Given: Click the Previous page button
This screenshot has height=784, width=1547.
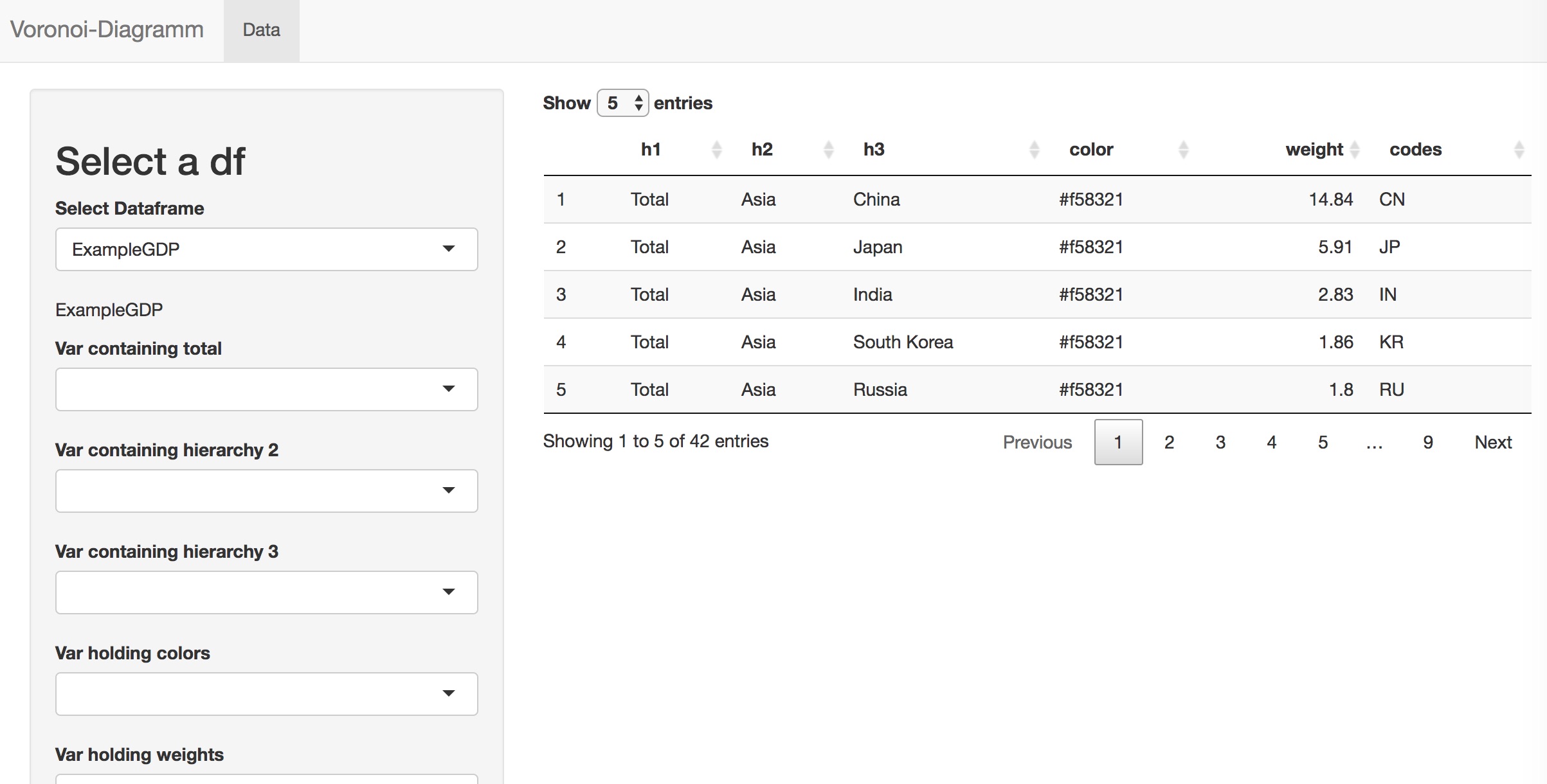Looking at the screenshot, I should (1037, 442).
